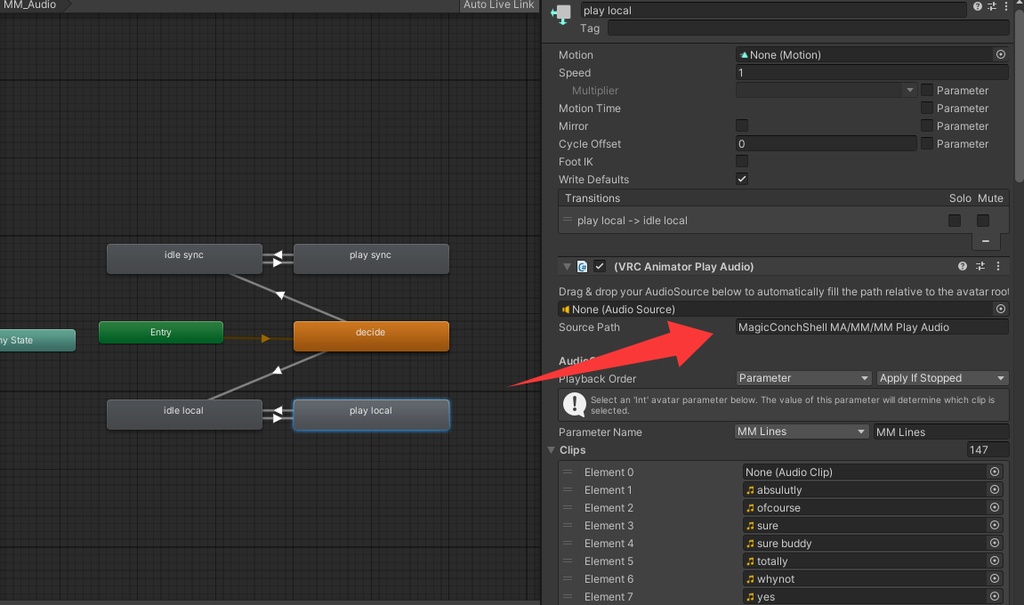
Task: Select play local -> idle local transition
Action: [783, 221]
